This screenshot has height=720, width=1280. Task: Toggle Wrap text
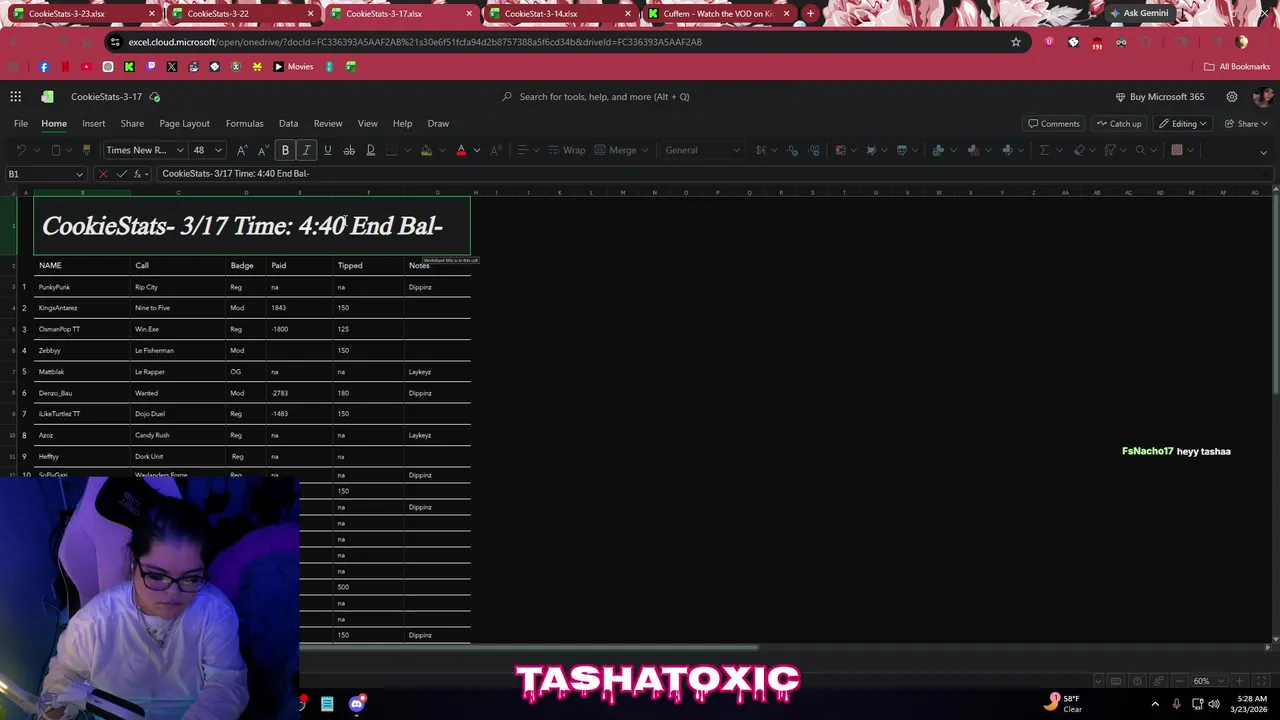click(x=567, y=150)
